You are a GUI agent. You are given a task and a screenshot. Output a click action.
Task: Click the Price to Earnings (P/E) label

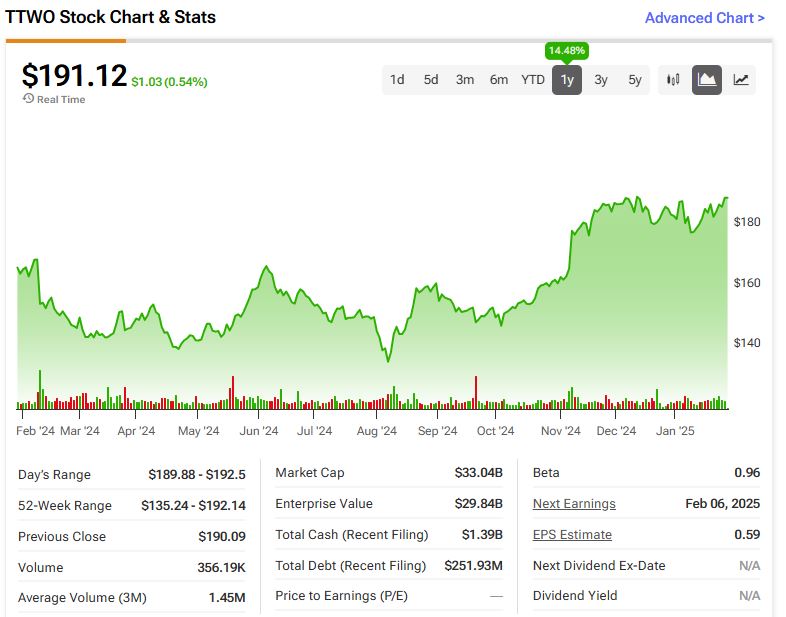[x=341, y=596]
